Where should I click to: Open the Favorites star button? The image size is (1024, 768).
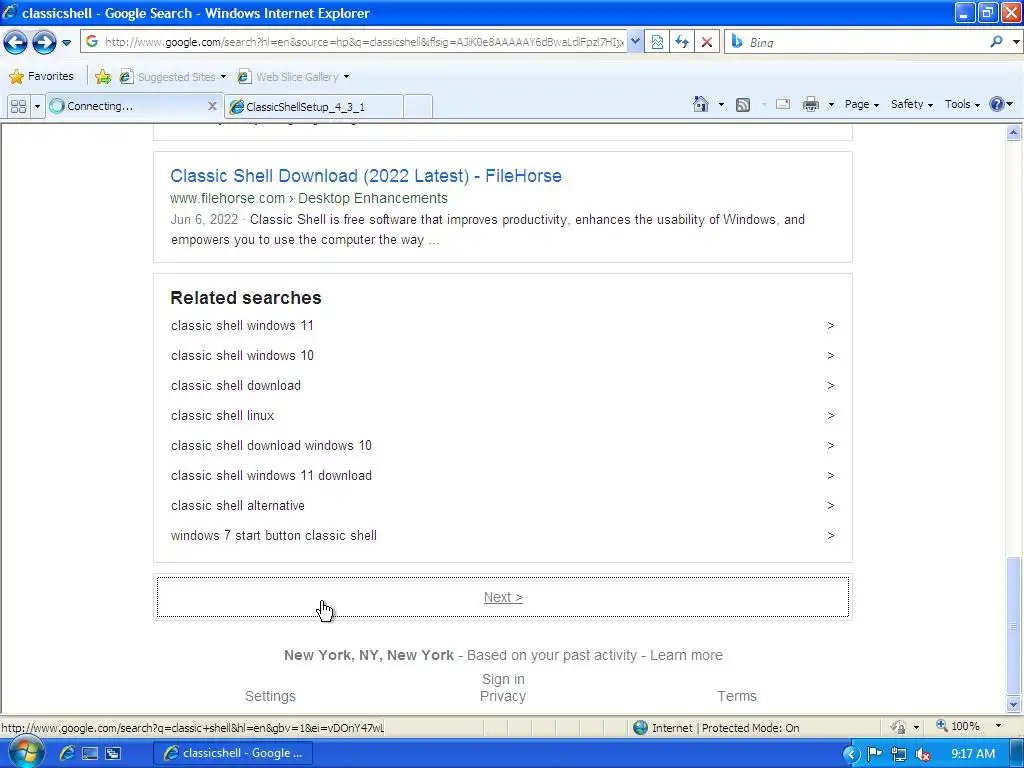click(x=41, y=76)
